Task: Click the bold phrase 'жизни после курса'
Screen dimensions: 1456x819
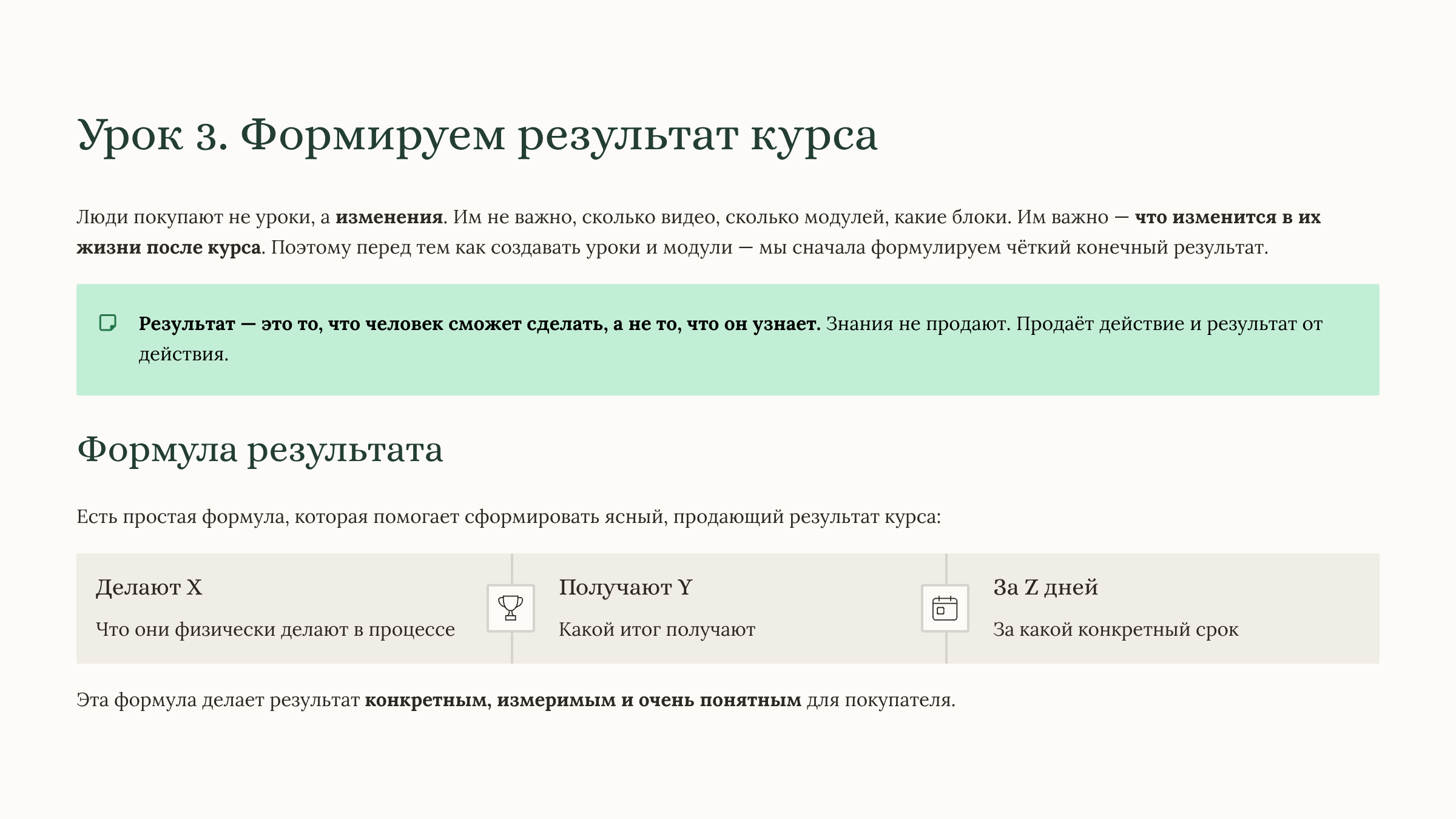Action: tap(169, 248)
